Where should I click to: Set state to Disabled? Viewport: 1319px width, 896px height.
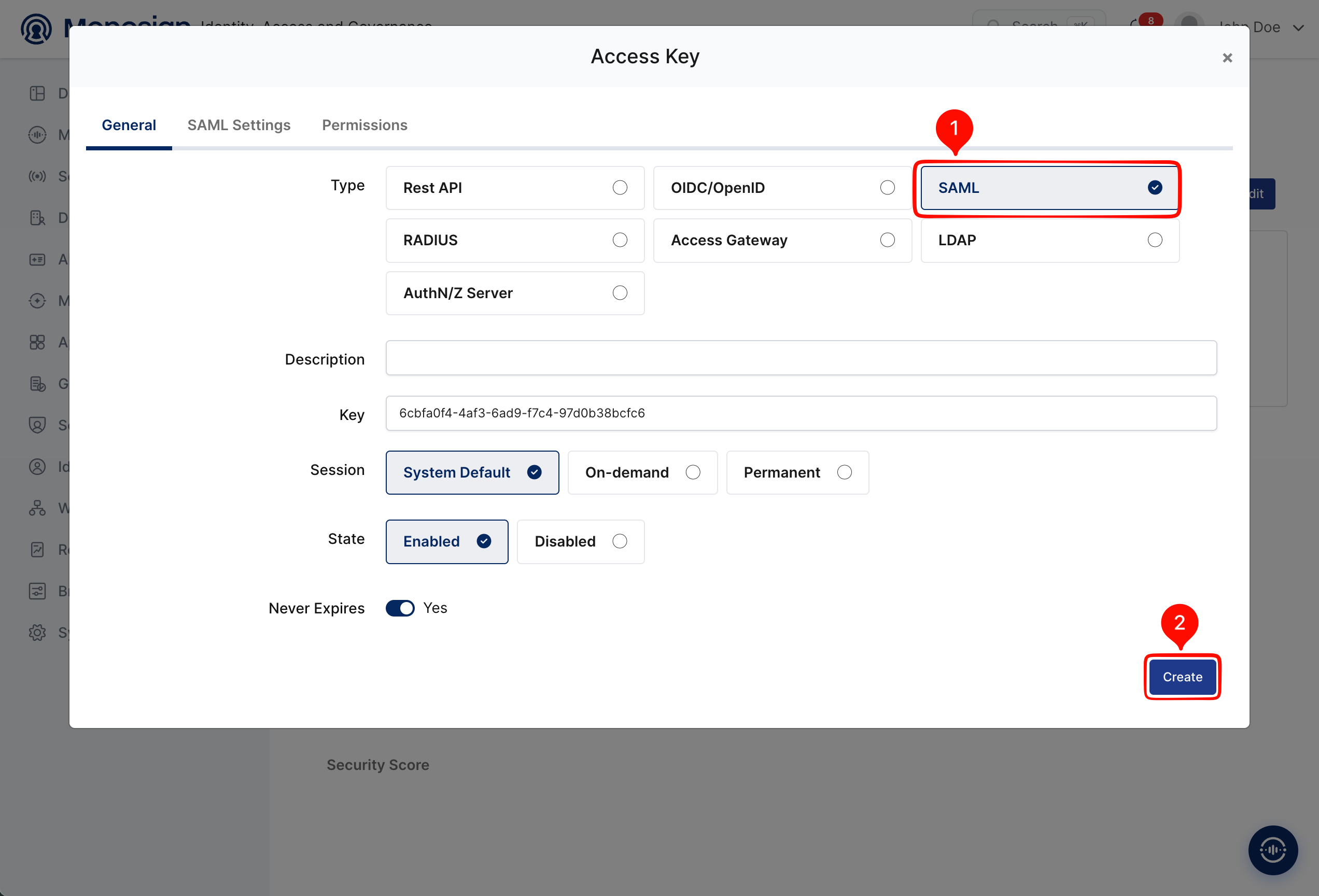pyautogui.click(x=581, y=542)
